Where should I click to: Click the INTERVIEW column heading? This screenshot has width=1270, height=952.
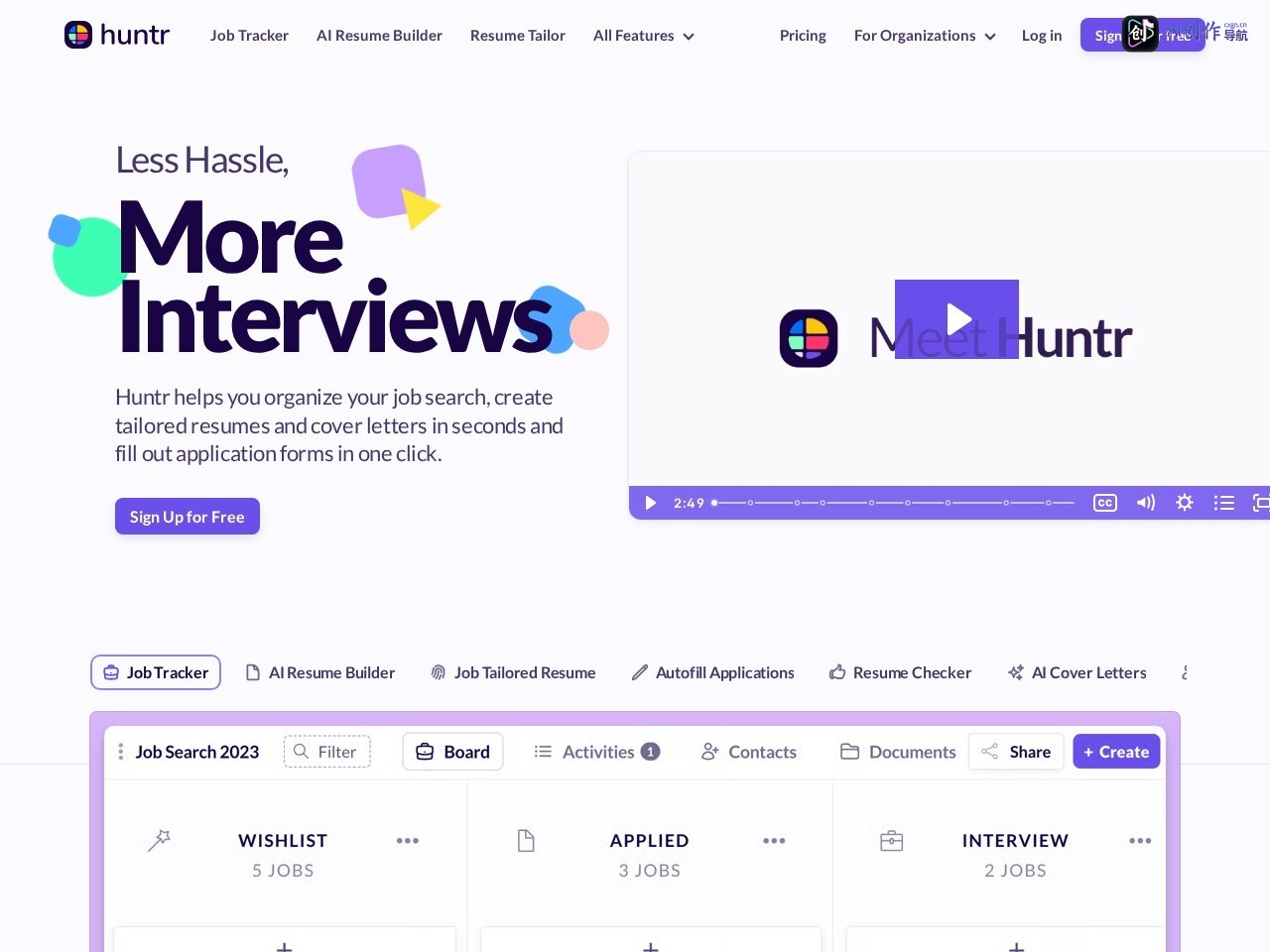coord(1016,841)
